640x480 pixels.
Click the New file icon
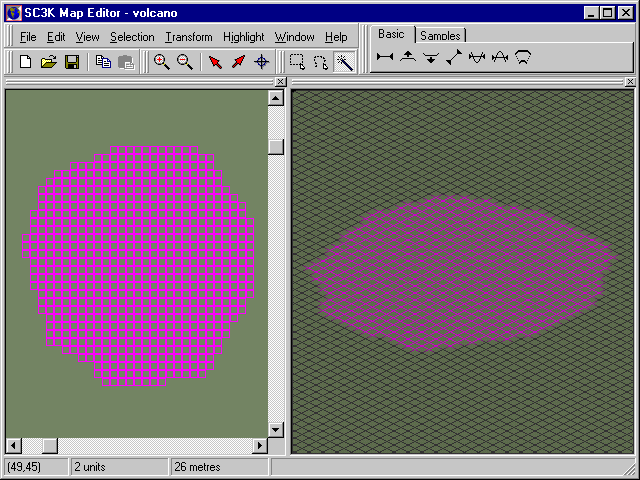[x=26, y=62]
